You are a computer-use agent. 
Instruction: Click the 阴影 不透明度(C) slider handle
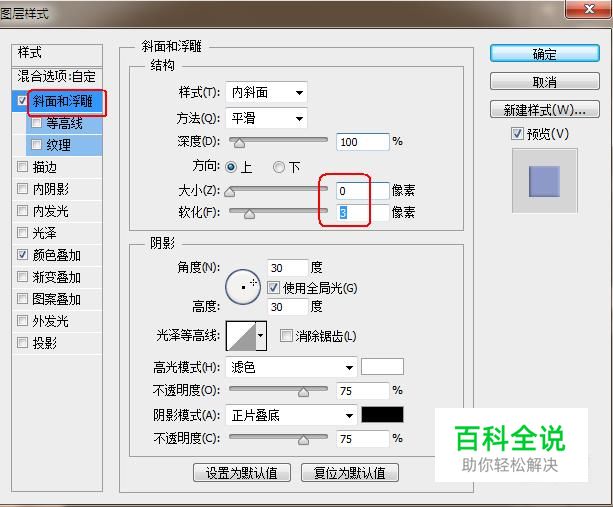[x=303, y=440]
